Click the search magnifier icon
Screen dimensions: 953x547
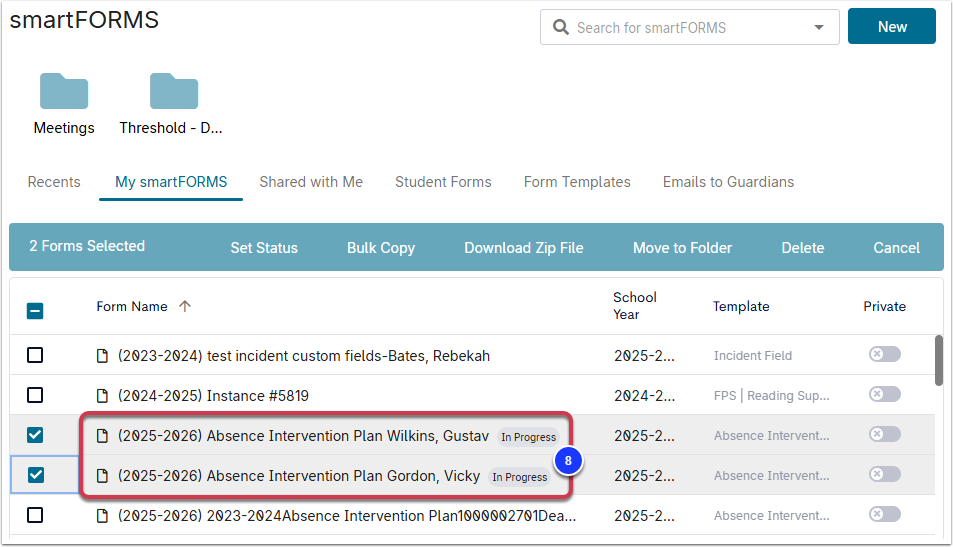tap(560, 27)
